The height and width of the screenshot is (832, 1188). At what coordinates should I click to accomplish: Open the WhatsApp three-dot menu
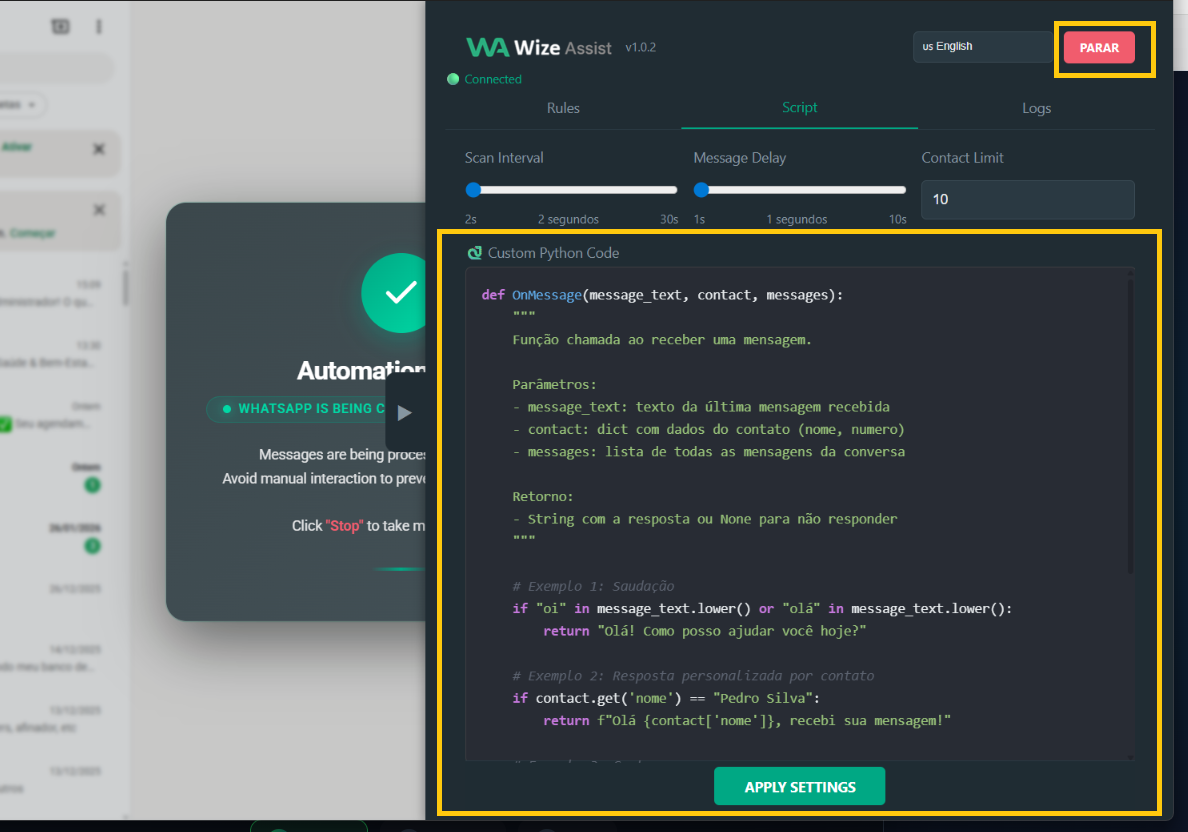coord(98,27)
